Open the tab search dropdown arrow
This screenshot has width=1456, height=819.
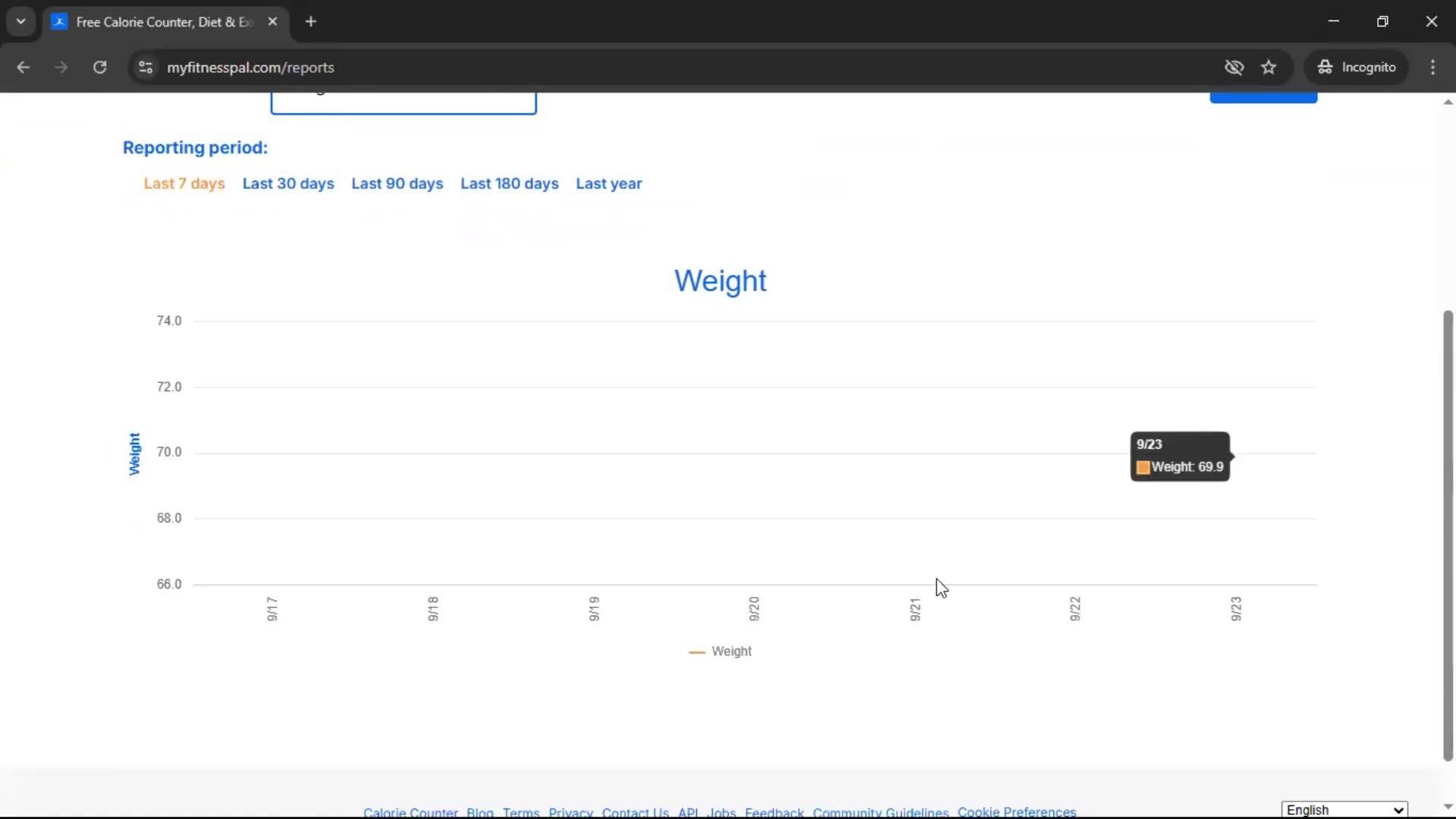[21, 21]
